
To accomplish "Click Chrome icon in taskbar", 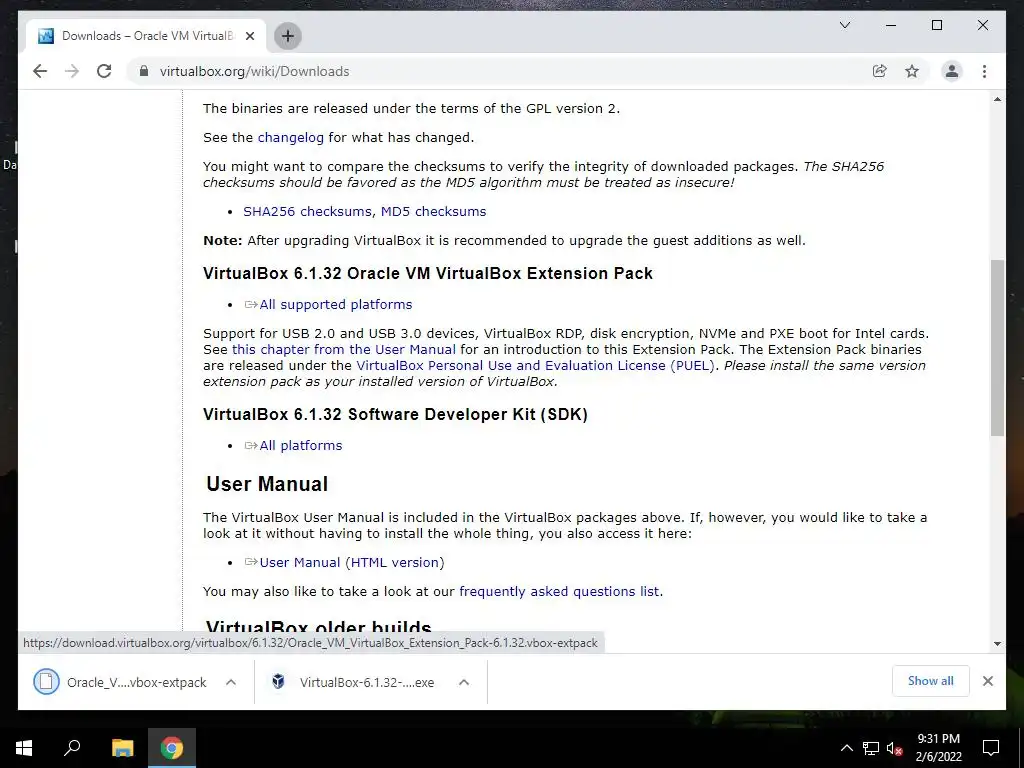I will click(172, 748).
